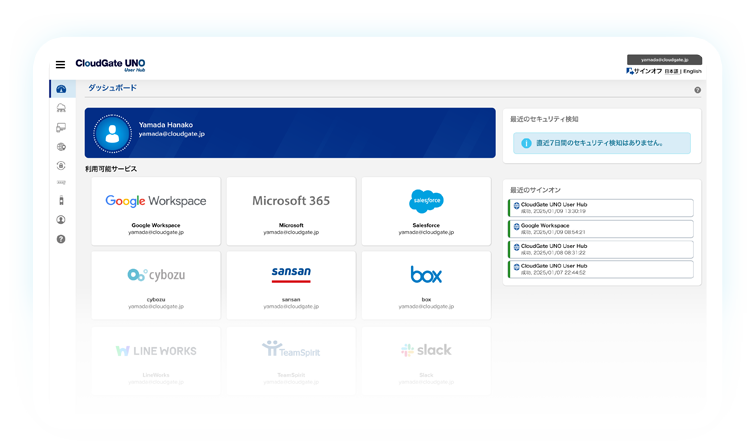This screenshot has width=750, height=447.
Task: Click the info icon in security notice
Action: point(526,143)
